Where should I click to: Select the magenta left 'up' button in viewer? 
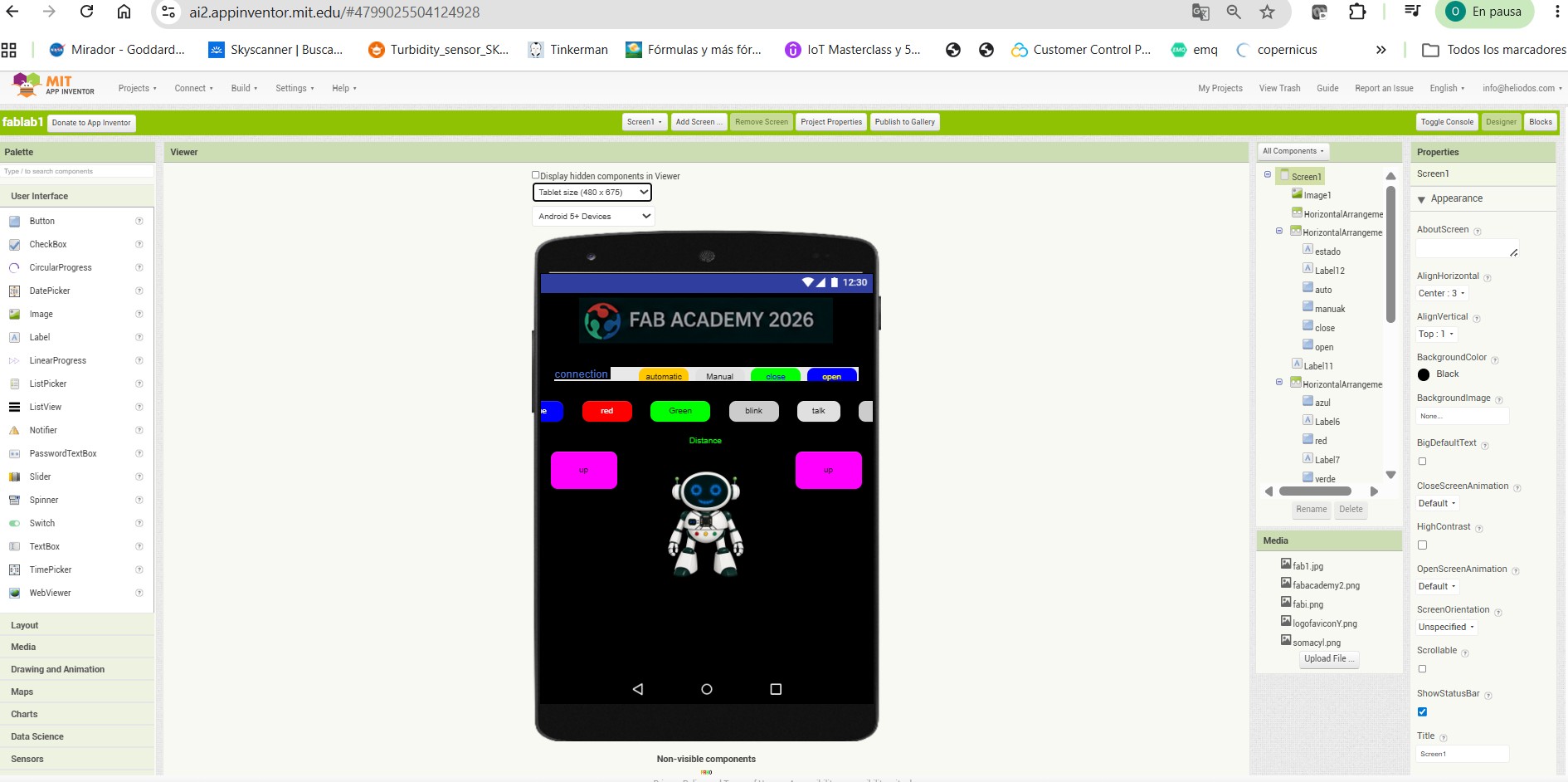584,470
